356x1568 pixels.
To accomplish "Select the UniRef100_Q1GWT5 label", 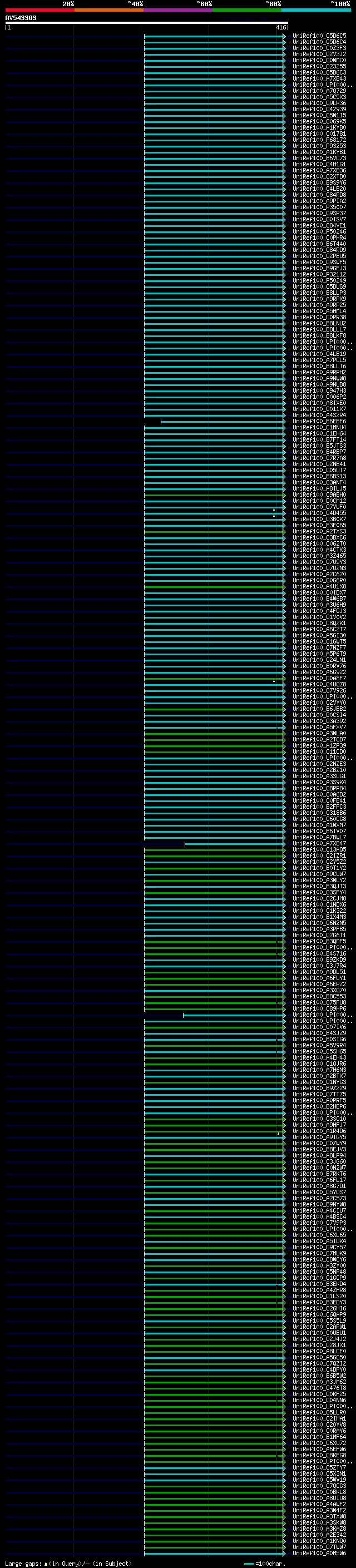I will (319, 641).
